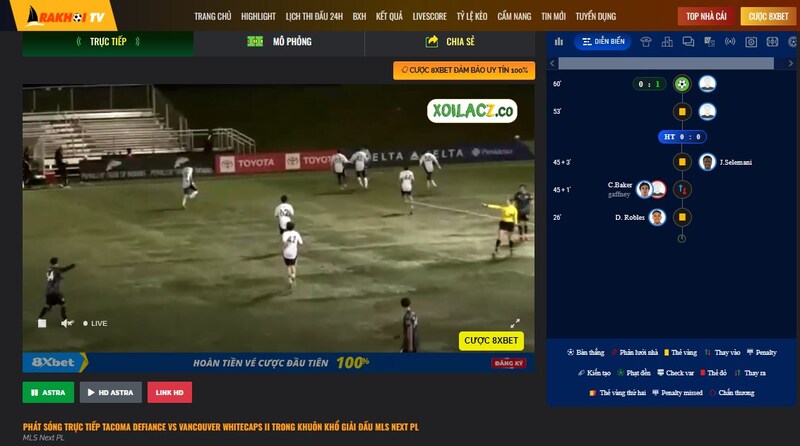Click the 60' goal ball icon
This screenshot has height=446, width=800.
click(x=682, y=84)
